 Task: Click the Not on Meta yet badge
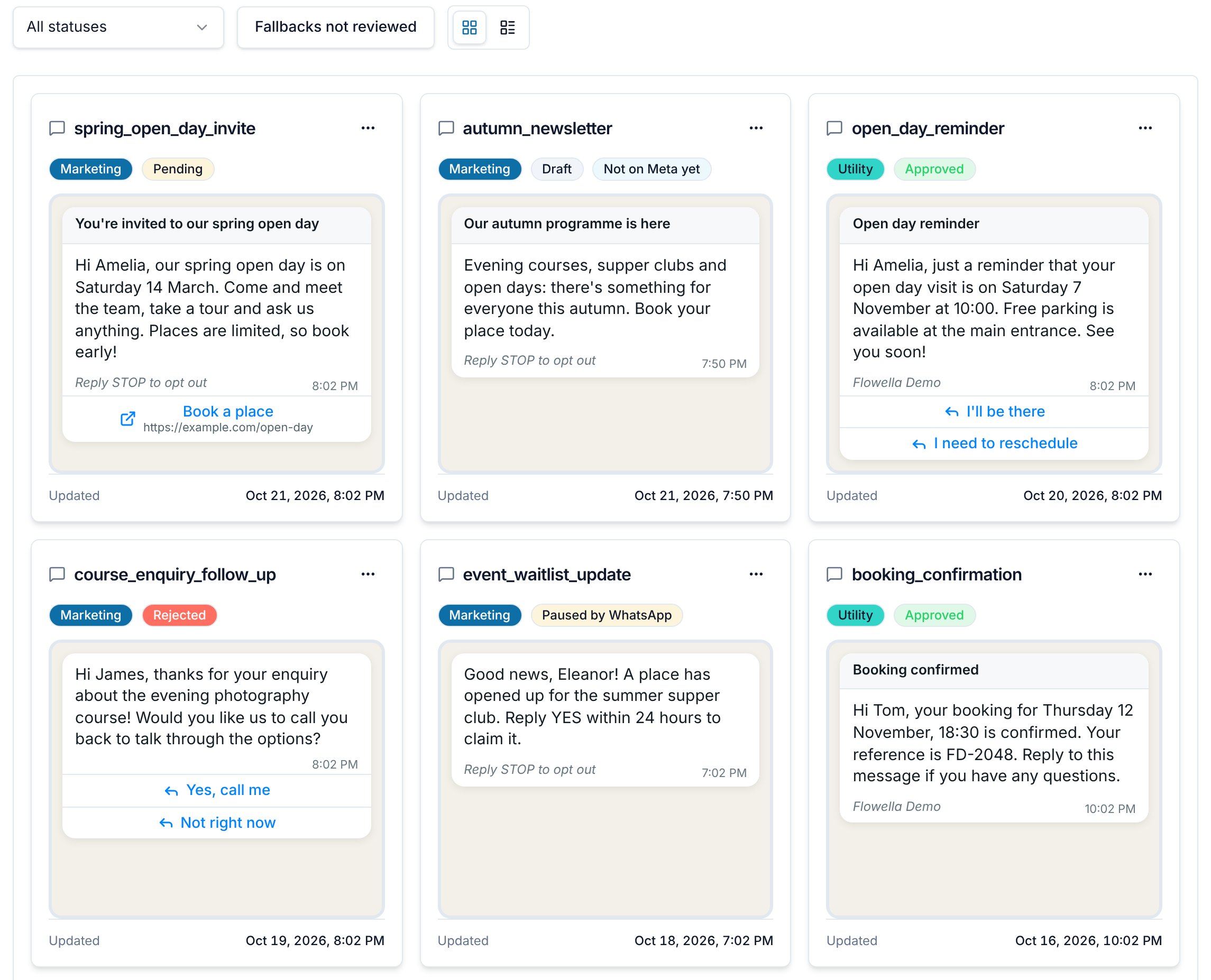coord(652,169)
